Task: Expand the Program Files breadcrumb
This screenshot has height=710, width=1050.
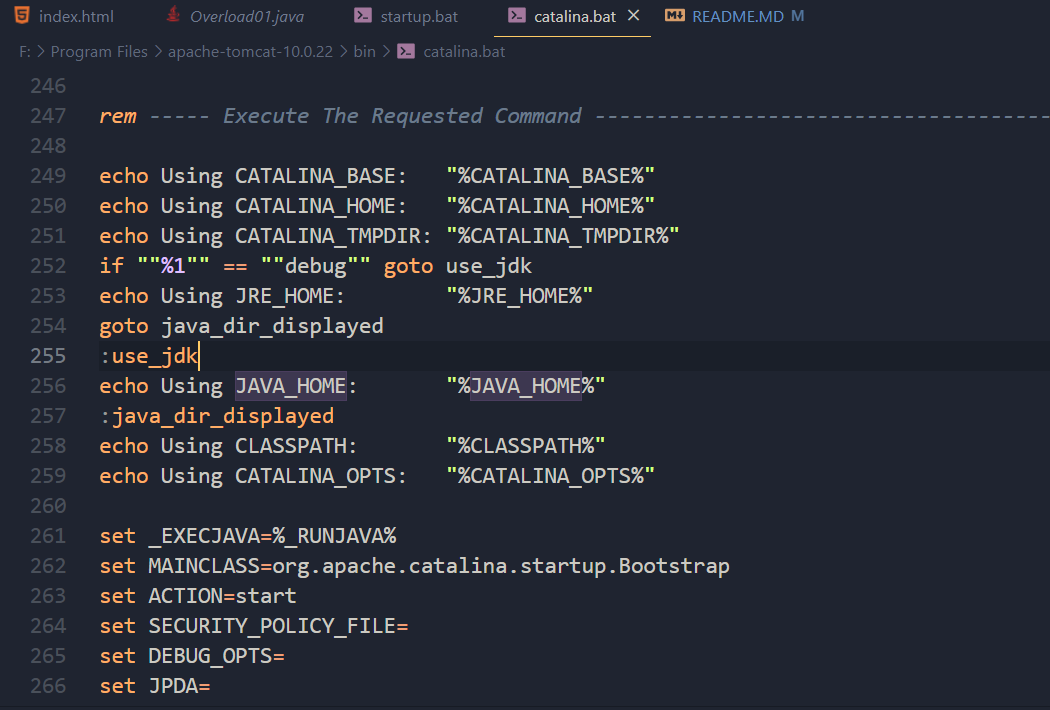Action: (x=99, y=51)
